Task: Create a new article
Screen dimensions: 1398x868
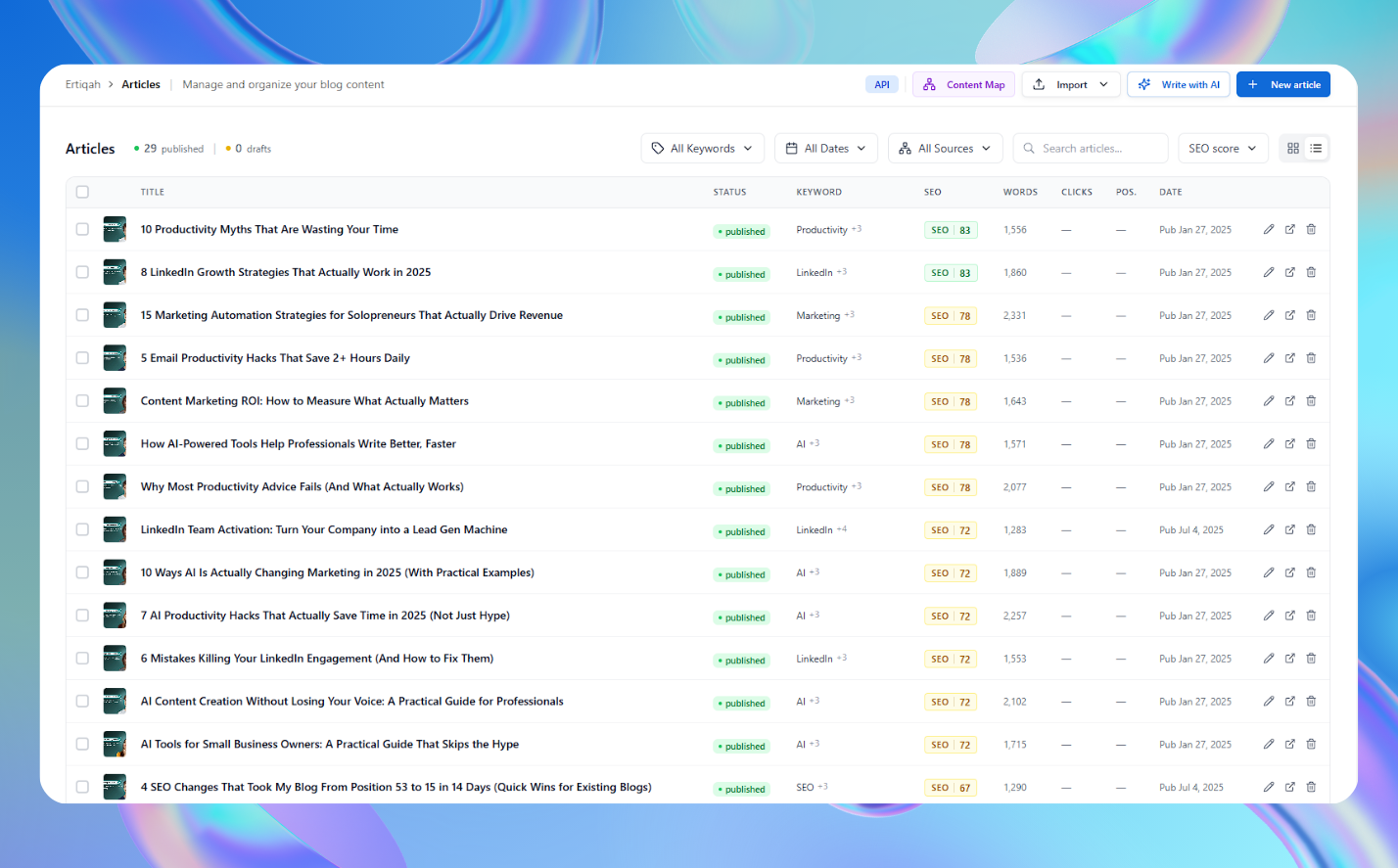Action: pyautogui.click(x=1283, y=84)
